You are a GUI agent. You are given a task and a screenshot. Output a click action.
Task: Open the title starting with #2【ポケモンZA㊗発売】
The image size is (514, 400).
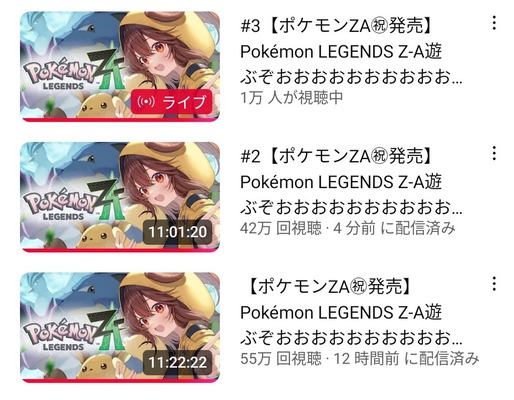coord(351,182)
